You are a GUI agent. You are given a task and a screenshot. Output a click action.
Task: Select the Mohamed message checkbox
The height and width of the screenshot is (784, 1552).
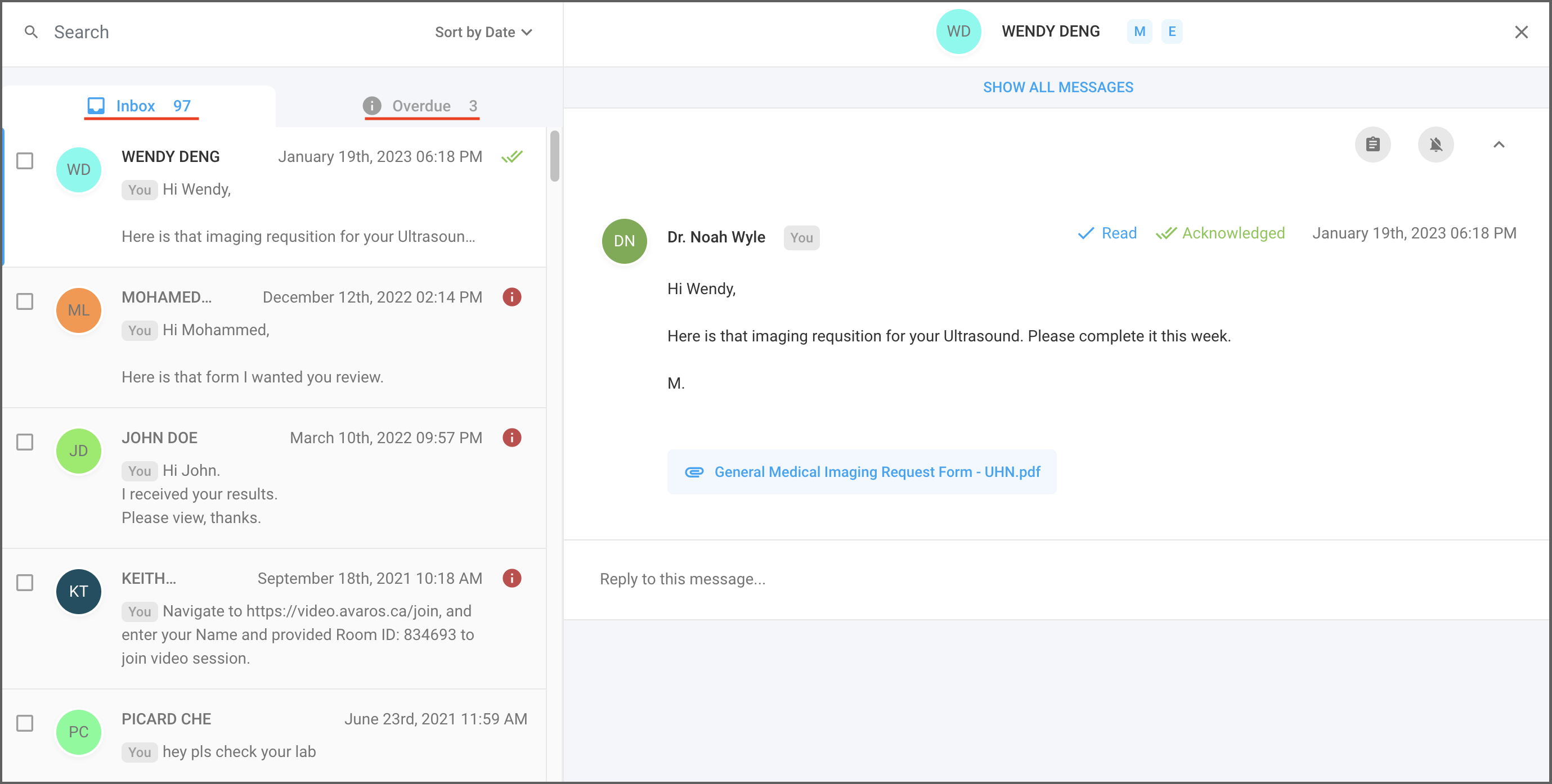[25, 301]
